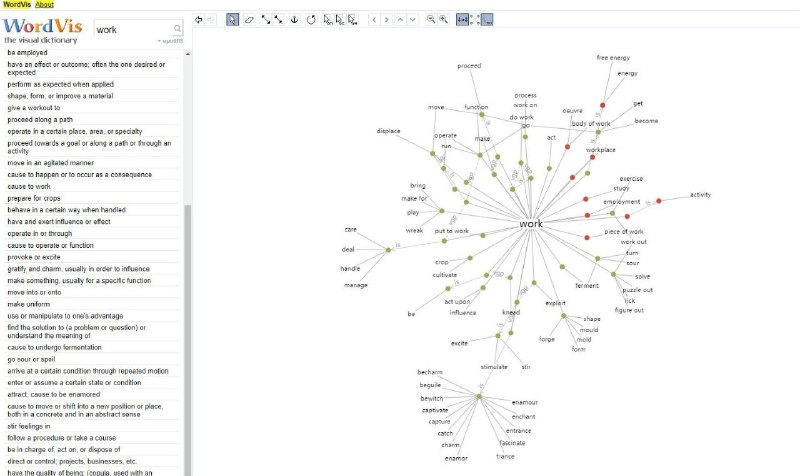Toggle the rightmost highlighted view button
This screenshot has width=800, height=476.
pos(487,18)
